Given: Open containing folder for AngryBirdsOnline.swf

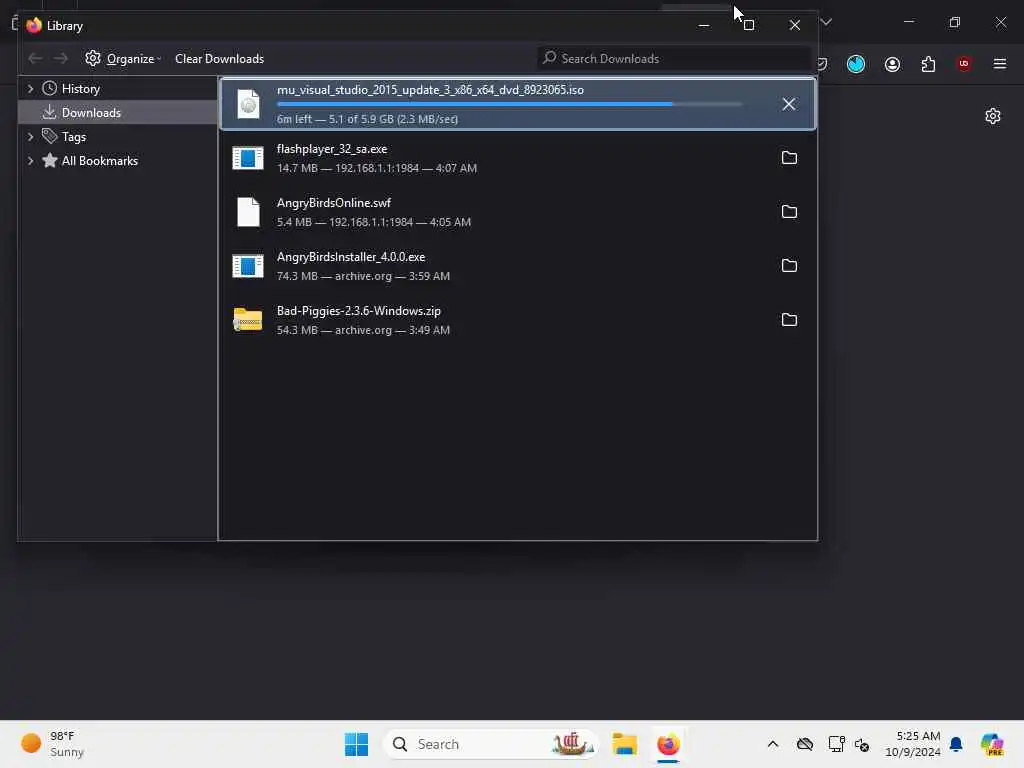Looking at the screenshot, I should pos(789,212).
